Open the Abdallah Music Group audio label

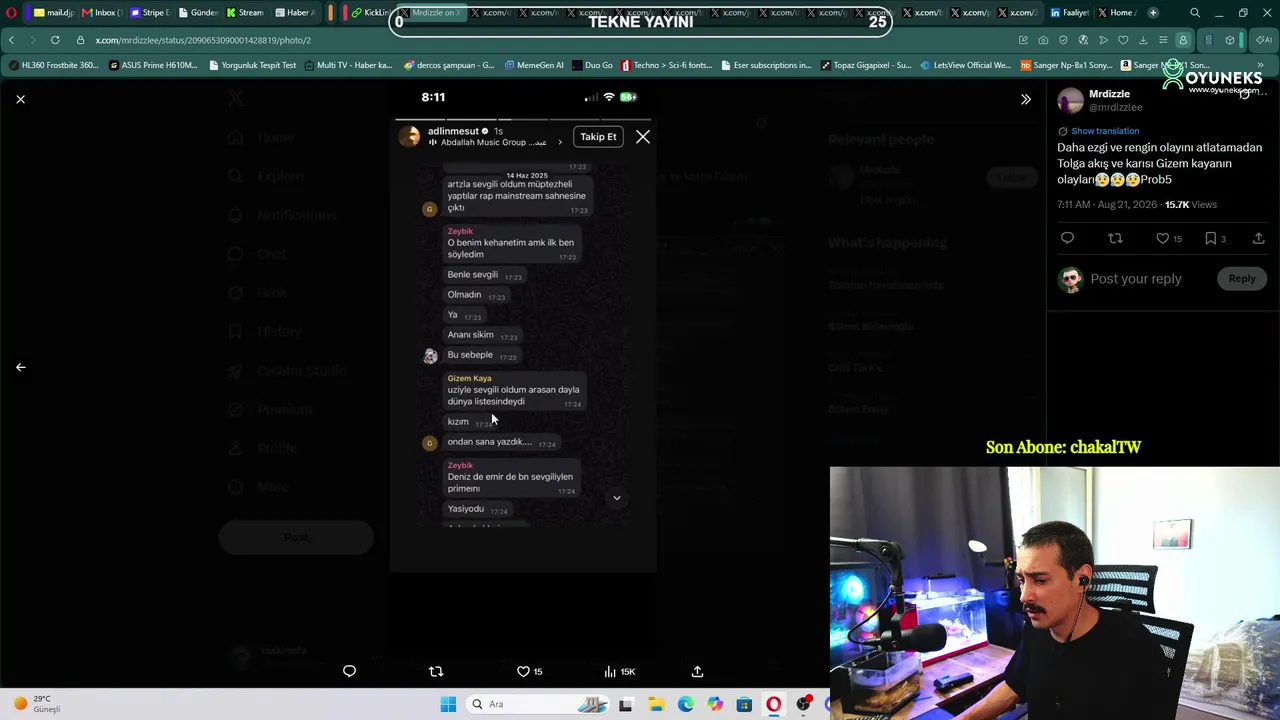(494, 143)
